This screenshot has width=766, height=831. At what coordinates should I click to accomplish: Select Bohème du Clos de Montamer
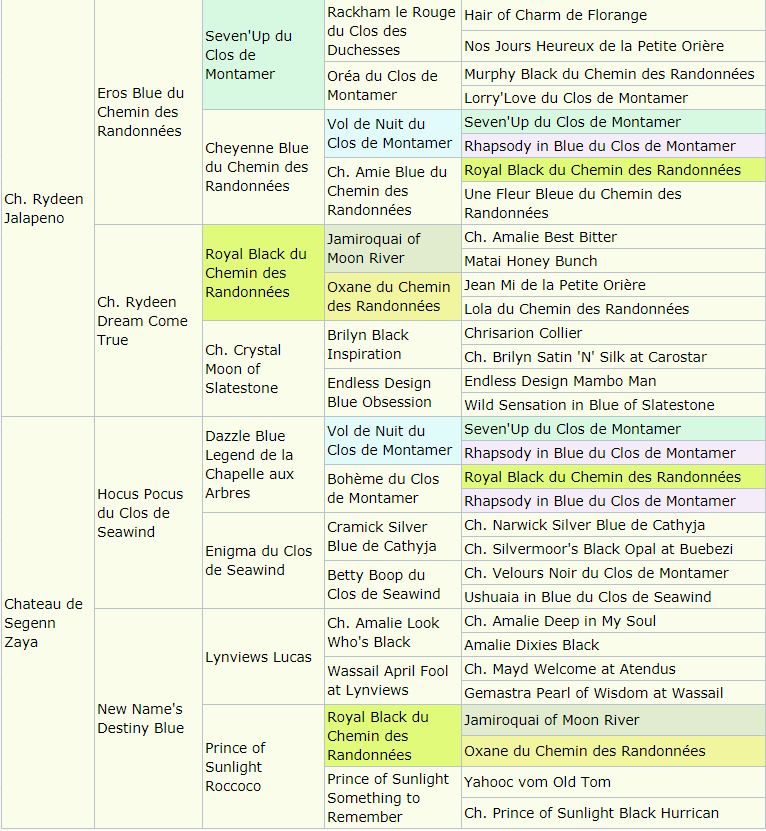[x=393, y=488]
